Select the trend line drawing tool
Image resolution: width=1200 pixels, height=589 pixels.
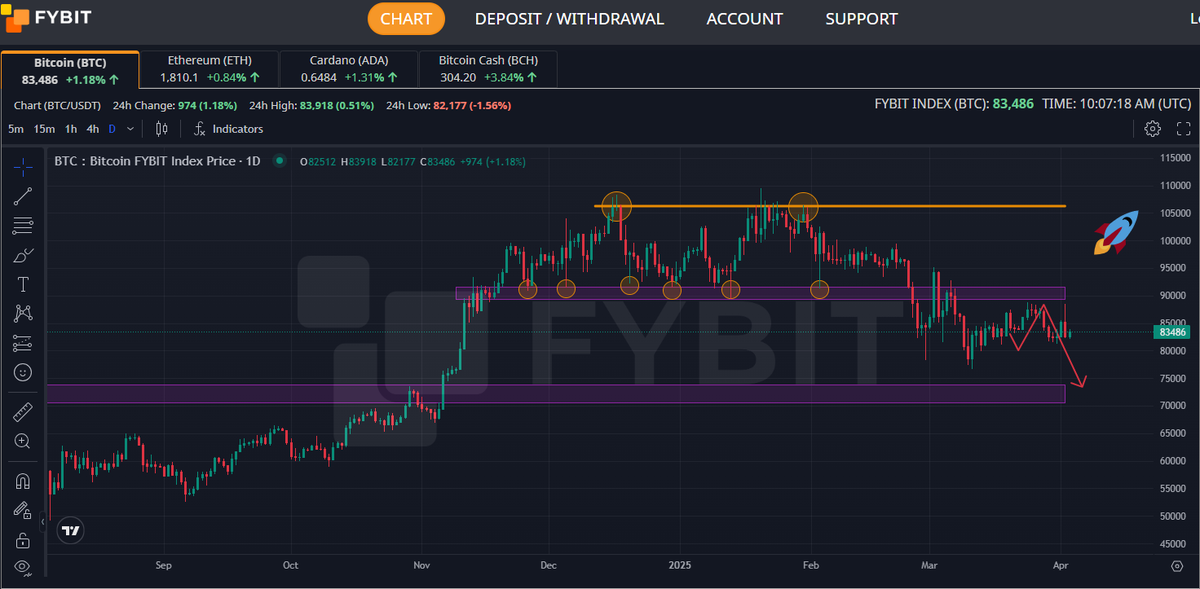(x=23, y=196)
